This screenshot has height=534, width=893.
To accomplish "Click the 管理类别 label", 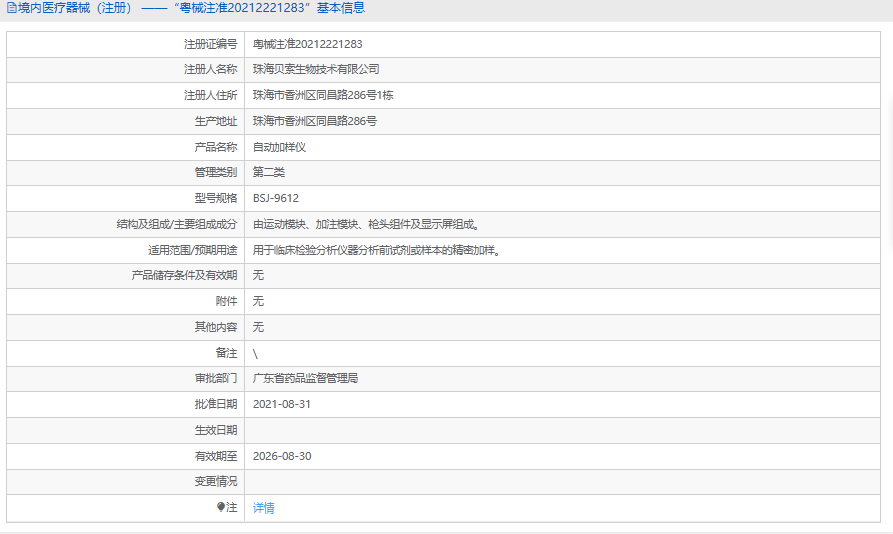I will pyautogui.click(x=216, y=172).
